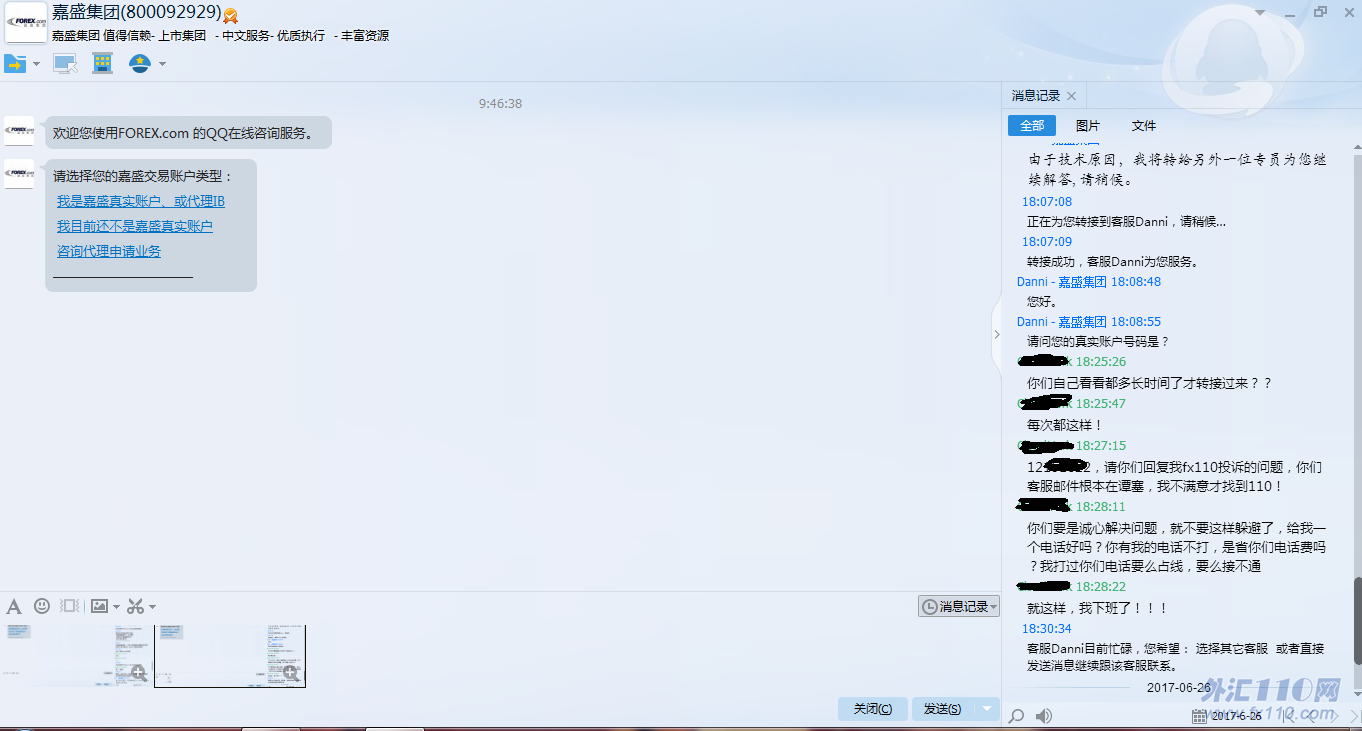1362x731 pixels.
Task: Open the calendar date picker icon
Action: tap(1199, 716)
